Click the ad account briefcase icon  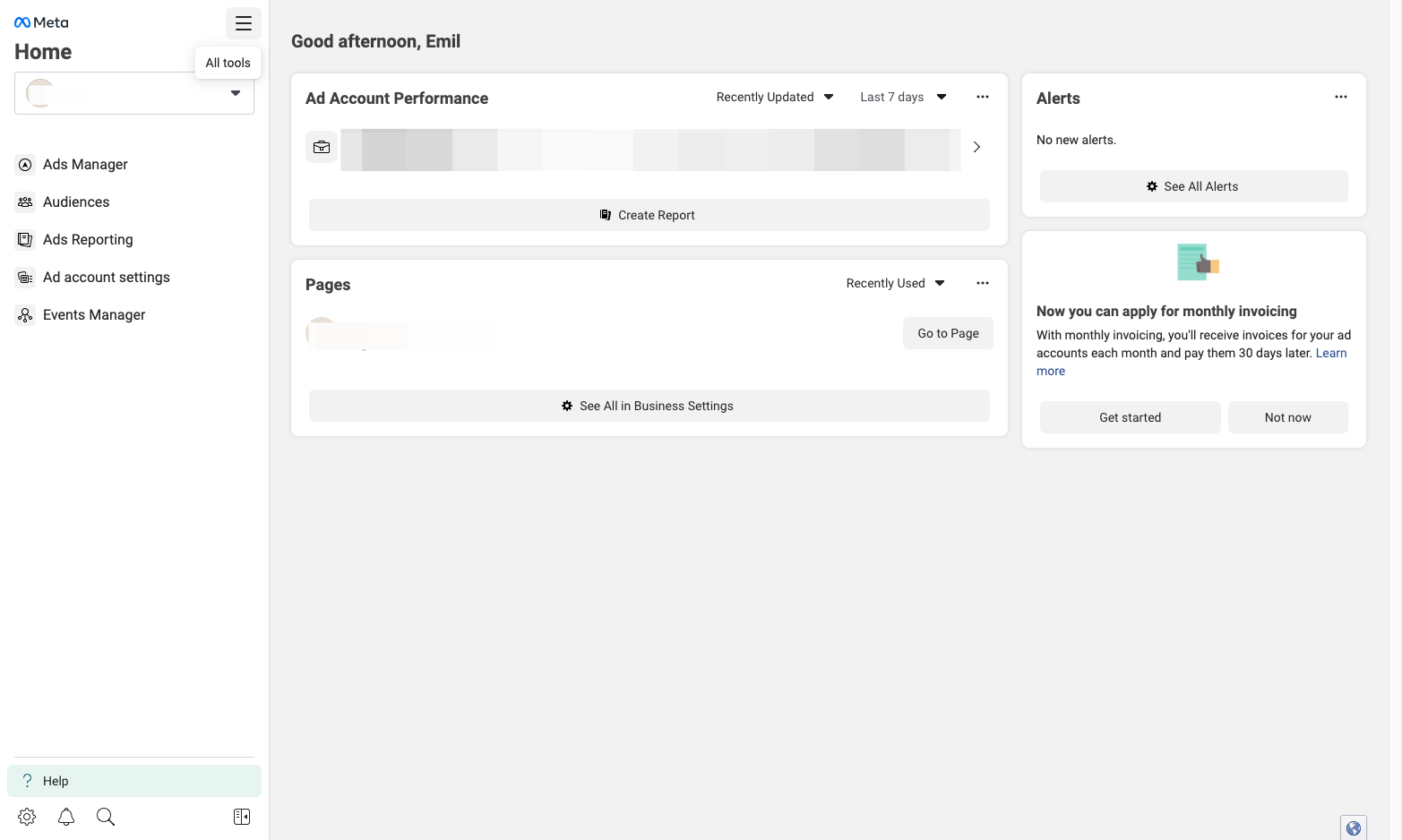322,147
